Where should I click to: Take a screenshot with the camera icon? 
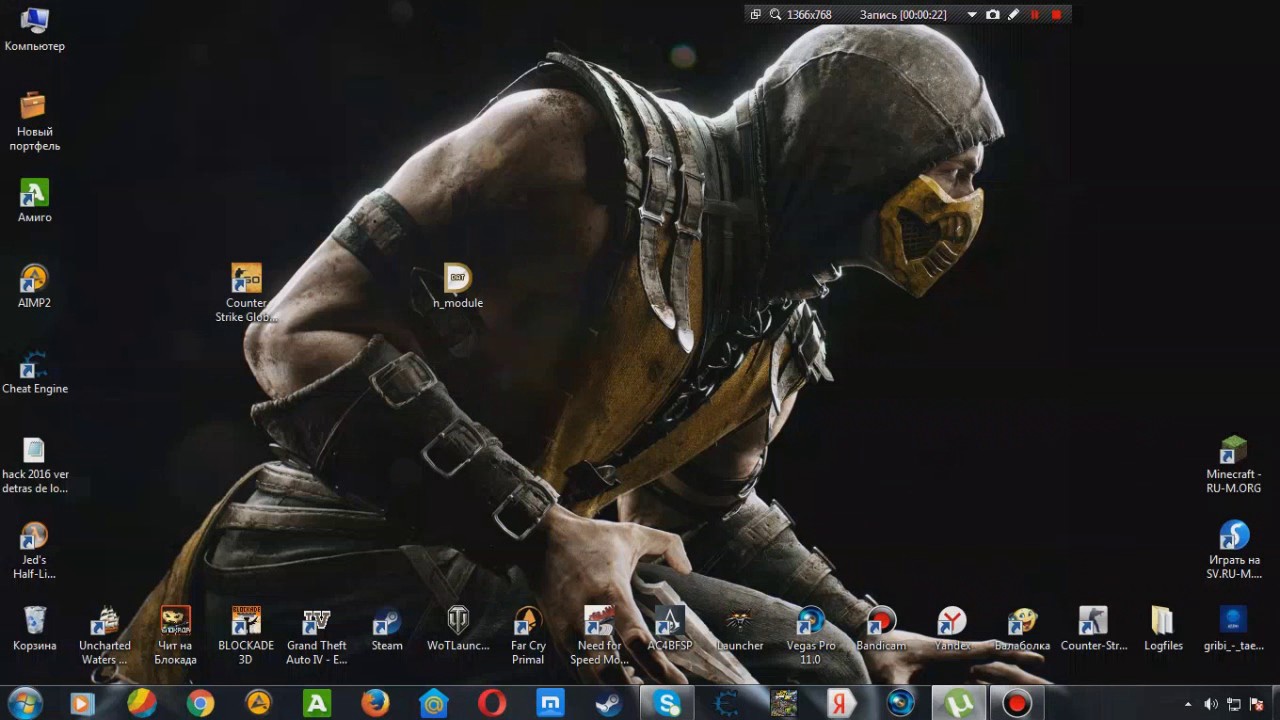(992, 15)
